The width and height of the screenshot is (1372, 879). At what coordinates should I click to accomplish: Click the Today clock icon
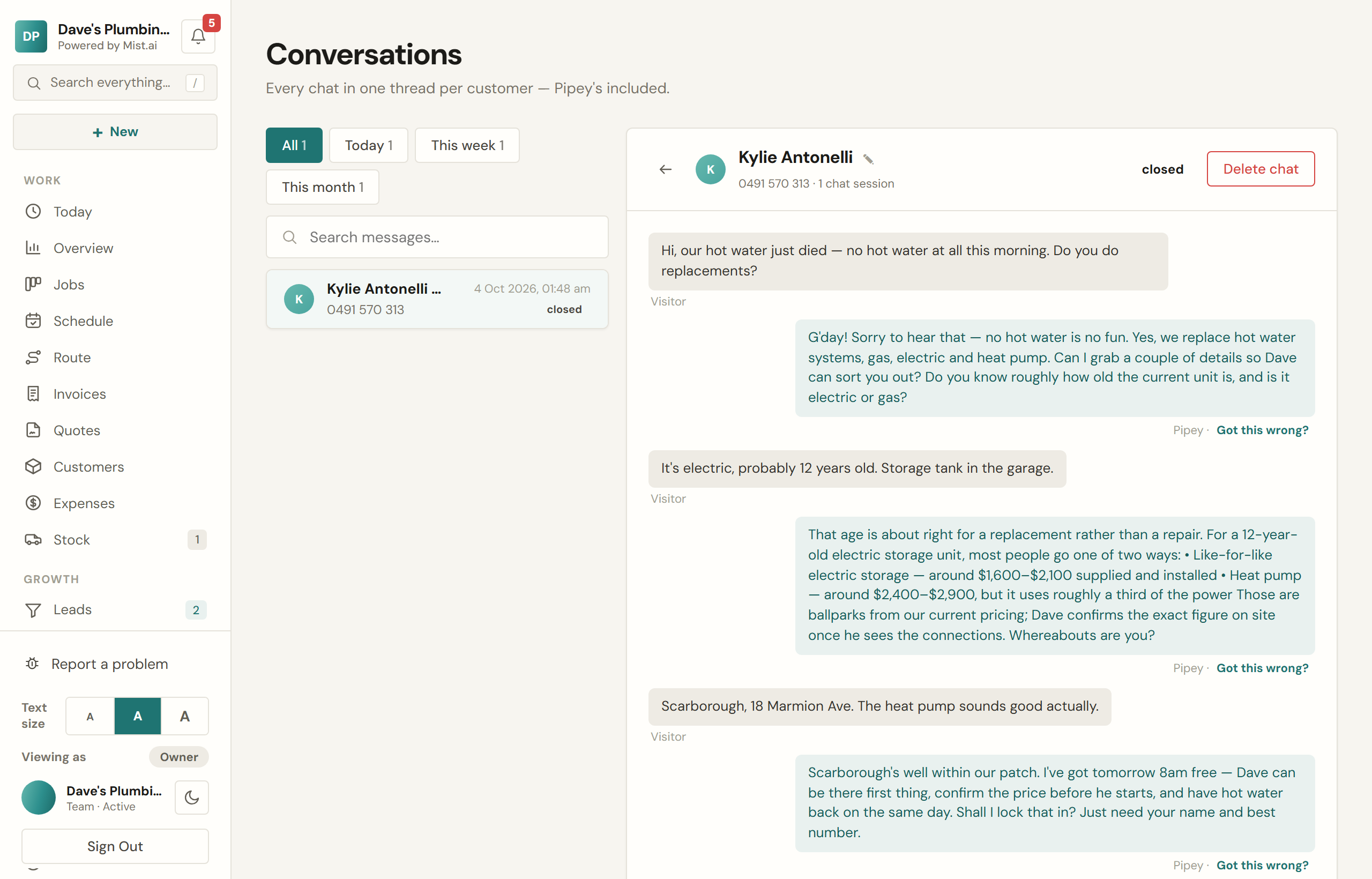coord(33,211)
